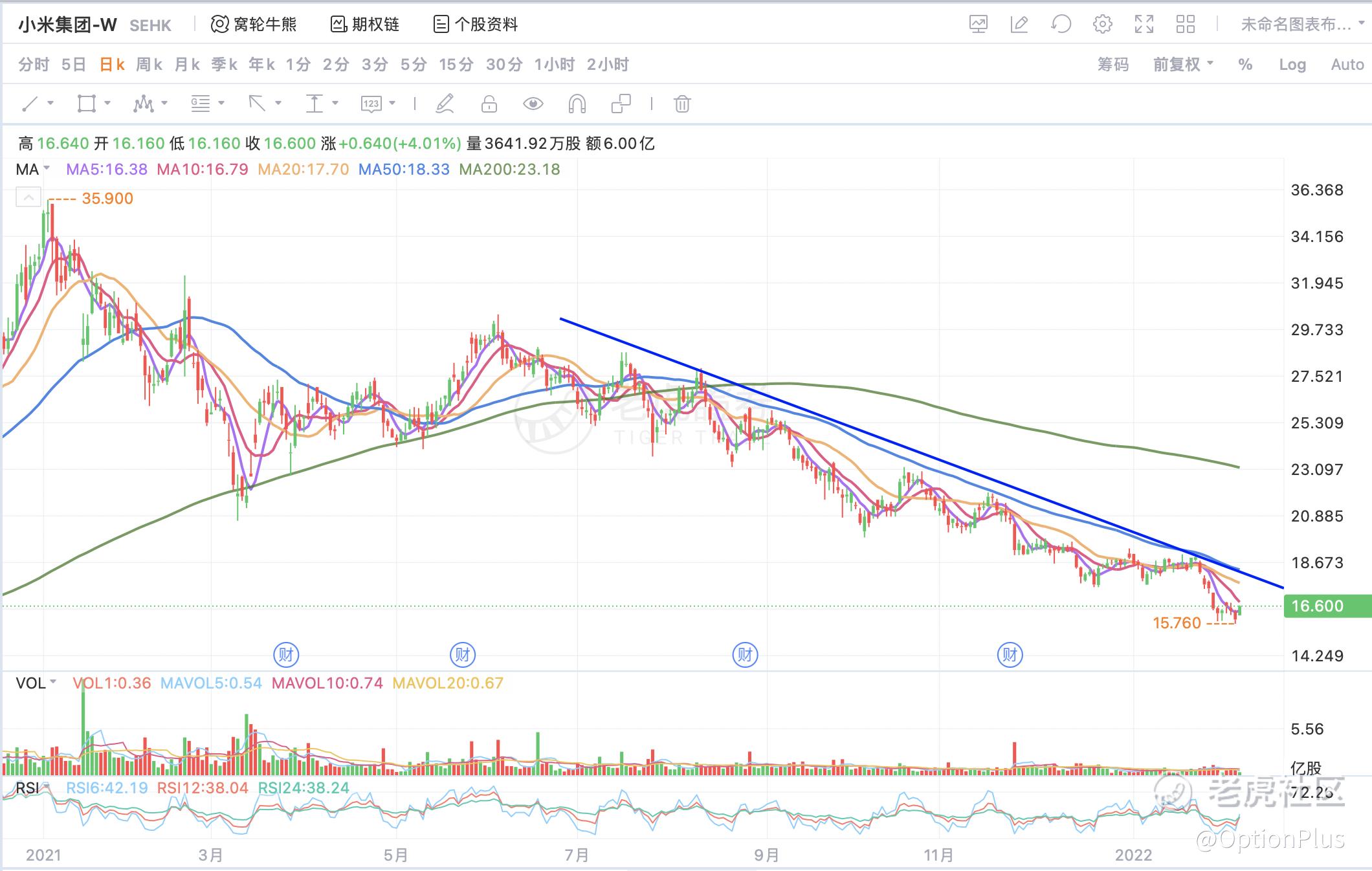
Task: Expand arrow tool dropdown arrow
Action: [x=278, y=103]
